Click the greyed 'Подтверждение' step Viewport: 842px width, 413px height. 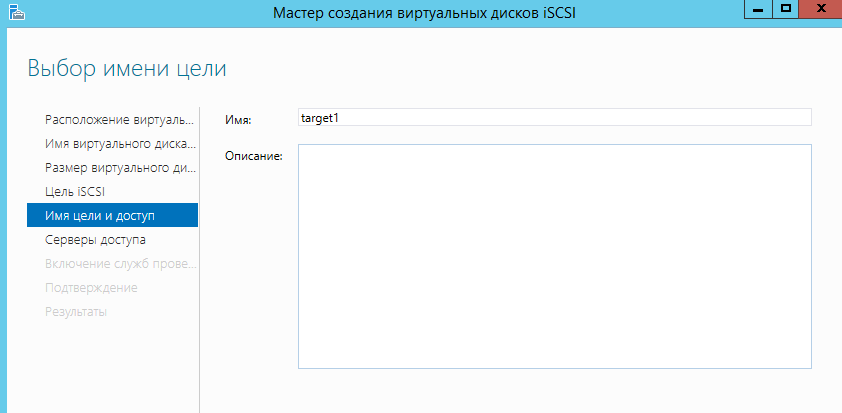point(91,288)
